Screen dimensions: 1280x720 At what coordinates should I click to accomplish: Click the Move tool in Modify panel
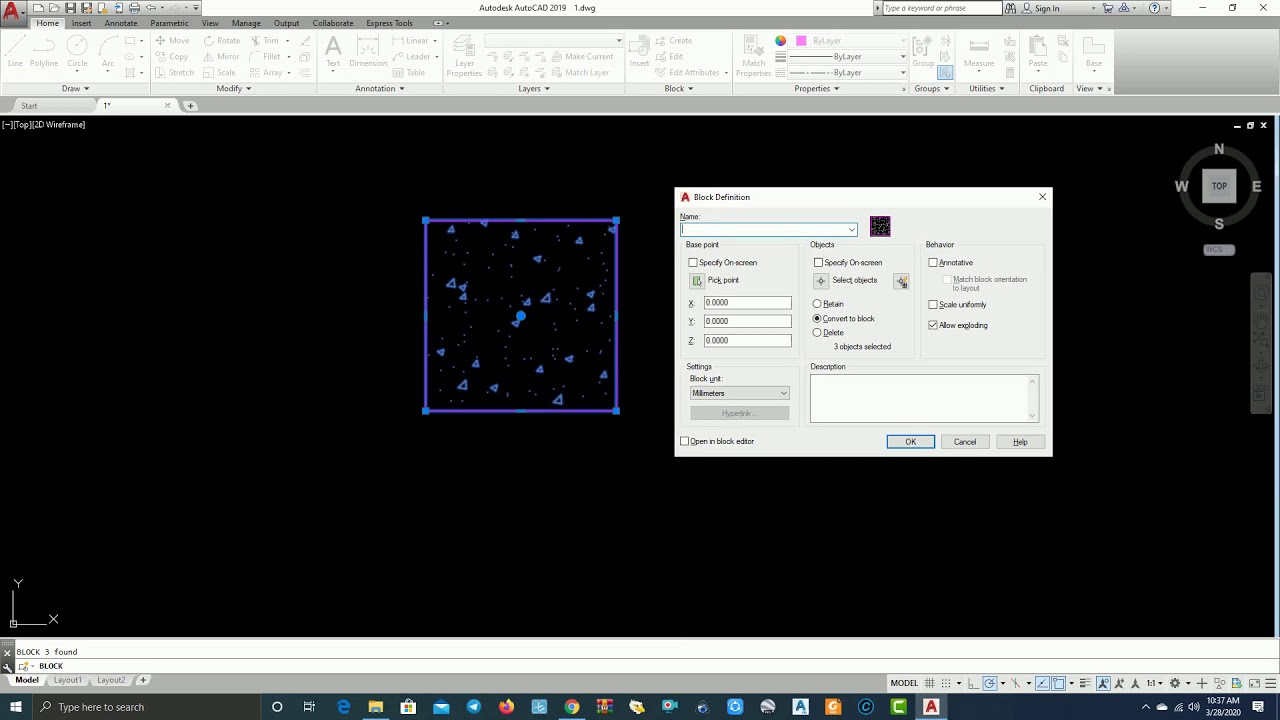pyautogui.click(x=172, y=41)
